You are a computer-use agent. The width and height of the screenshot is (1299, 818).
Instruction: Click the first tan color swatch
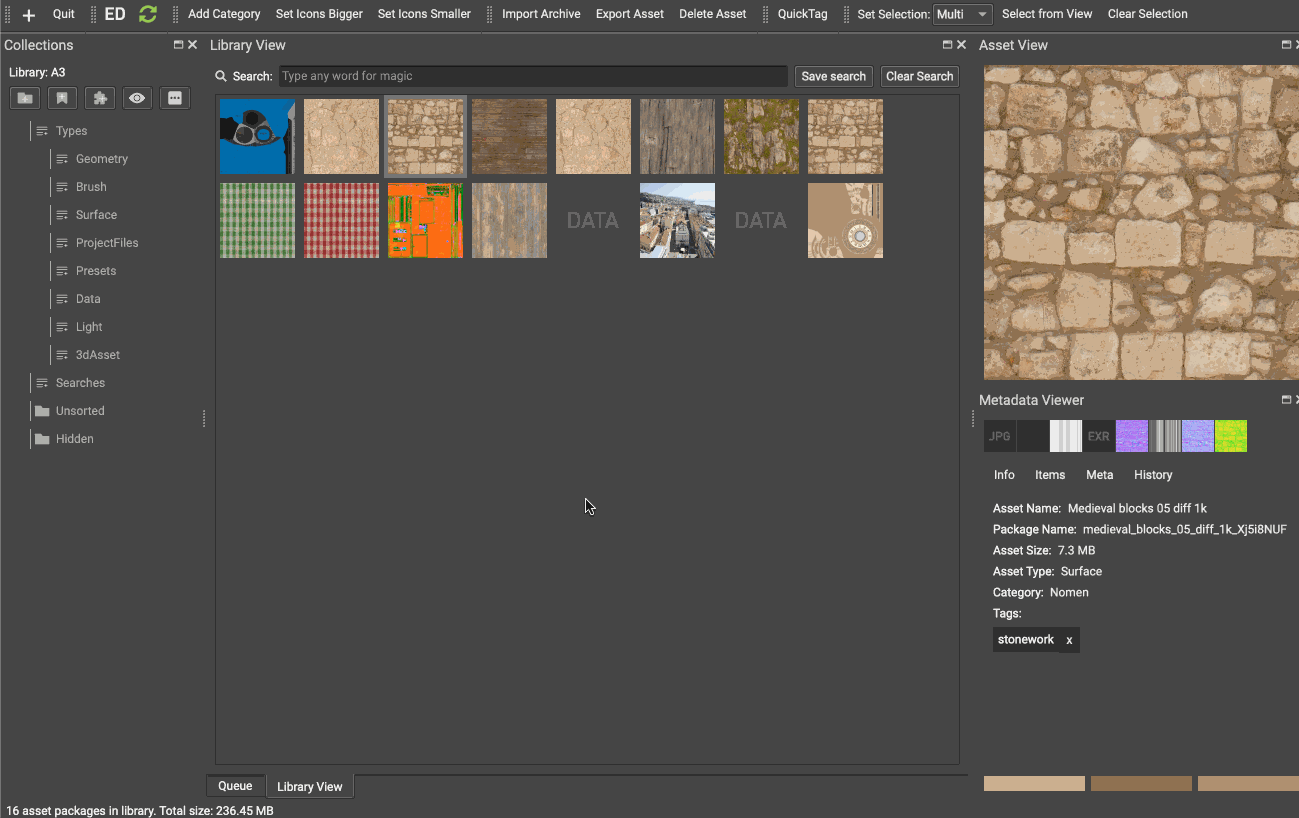click(1034, 784)
